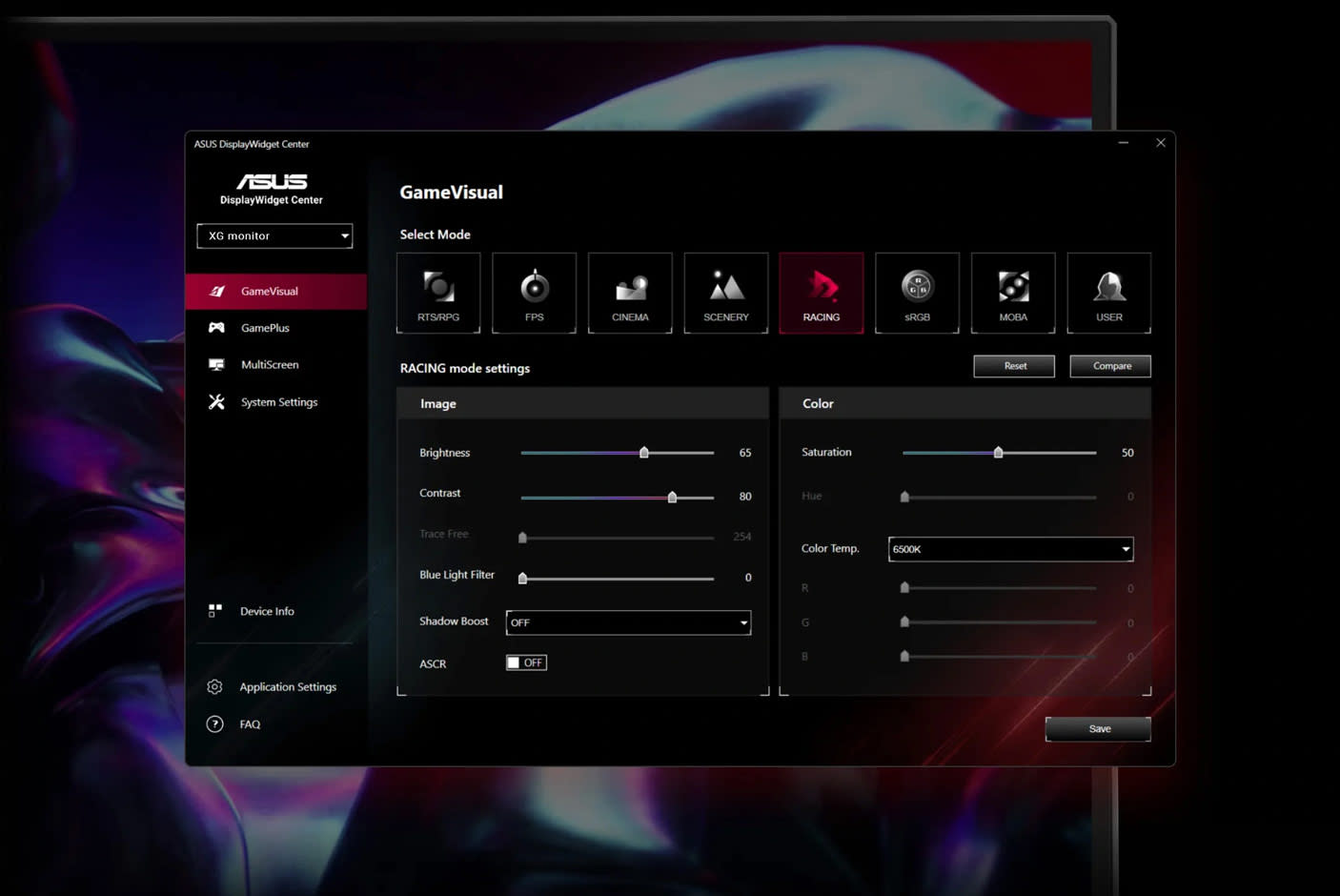Click the currently active RACING mode tile
The width and height of the screenshot is (1340, 896).
[822, 293]
